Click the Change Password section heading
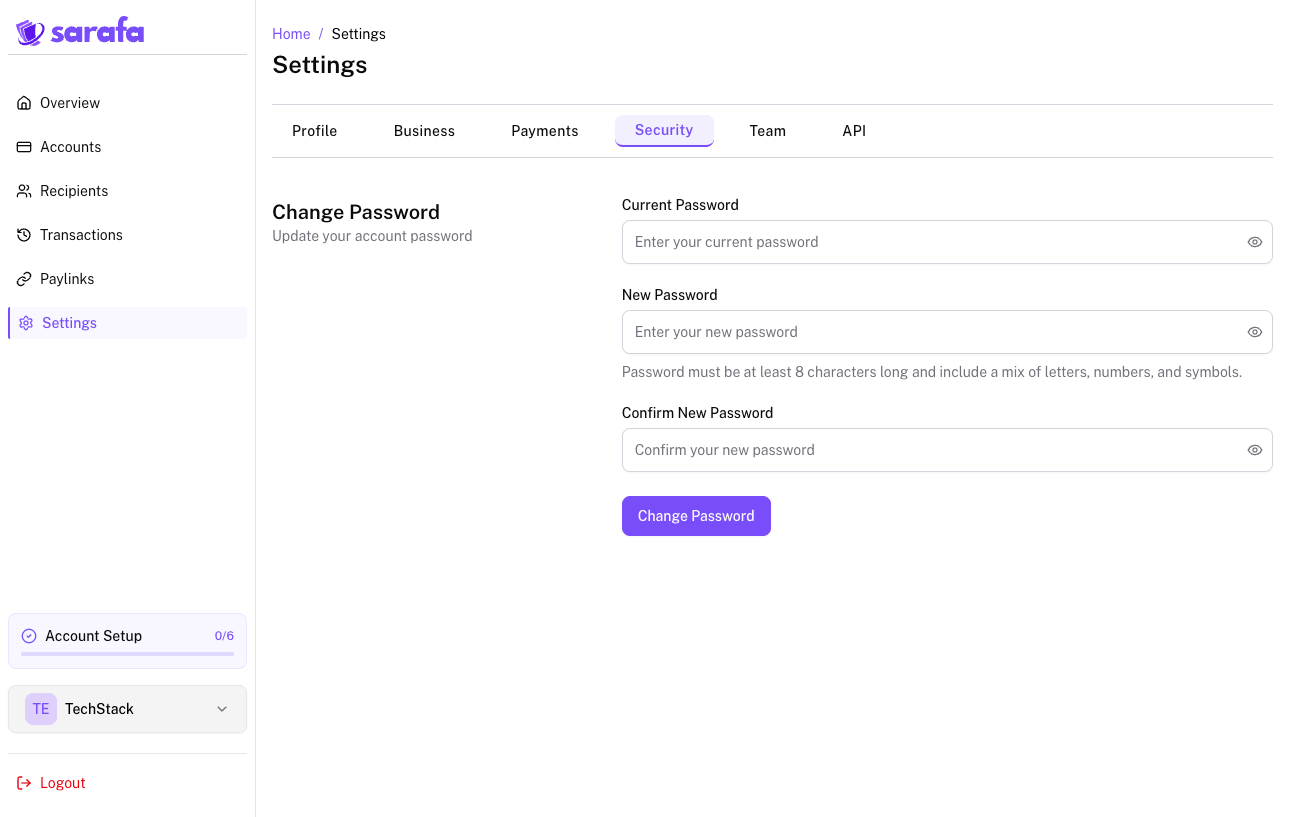 pyautogui.click(x=356, y=212)
